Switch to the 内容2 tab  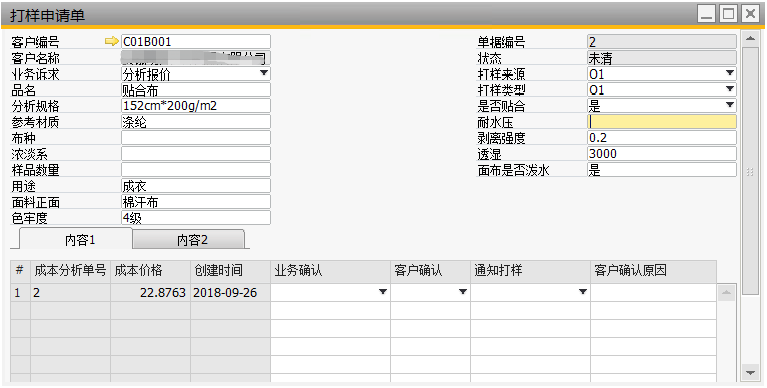point(189,240)
